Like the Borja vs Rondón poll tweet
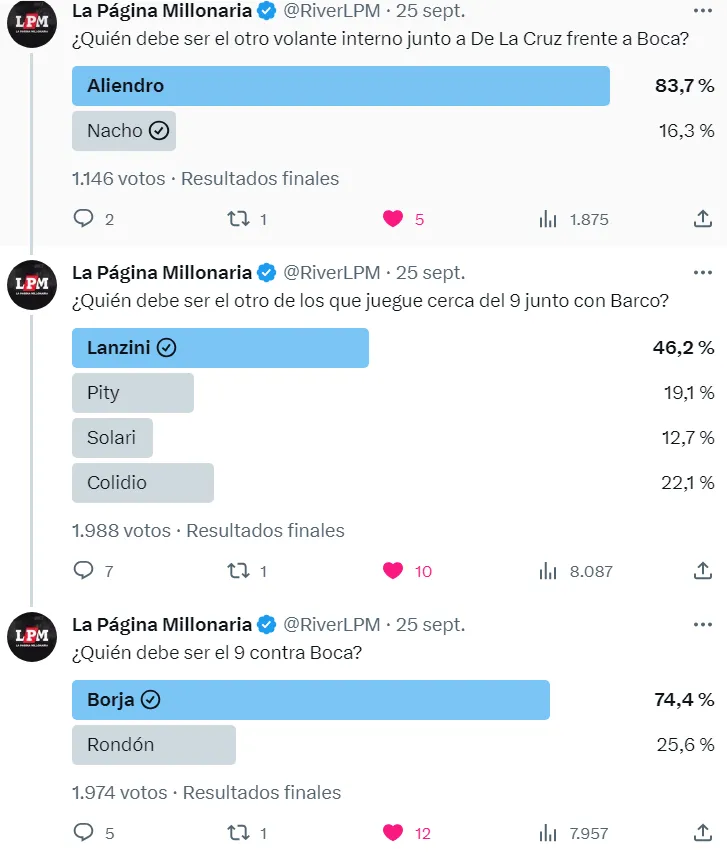727x853 pixels. click(x=393, y=833)
